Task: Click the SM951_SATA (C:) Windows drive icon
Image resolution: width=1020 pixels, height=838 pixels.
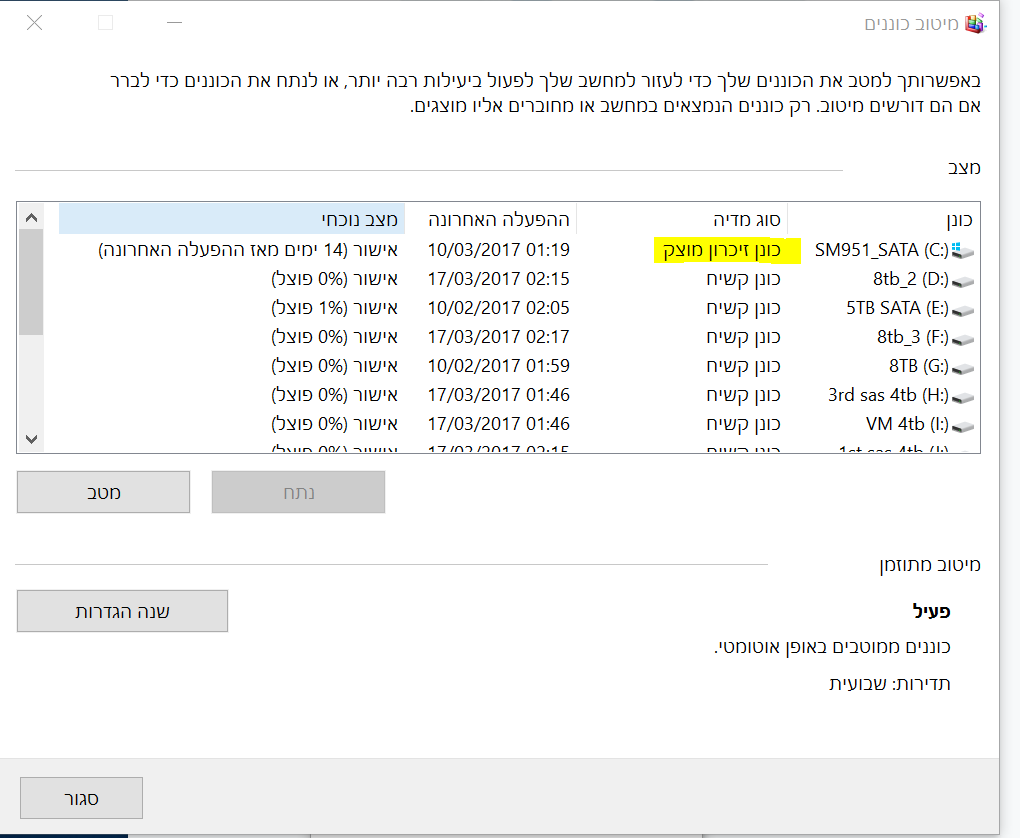Action: click(963, 250)
